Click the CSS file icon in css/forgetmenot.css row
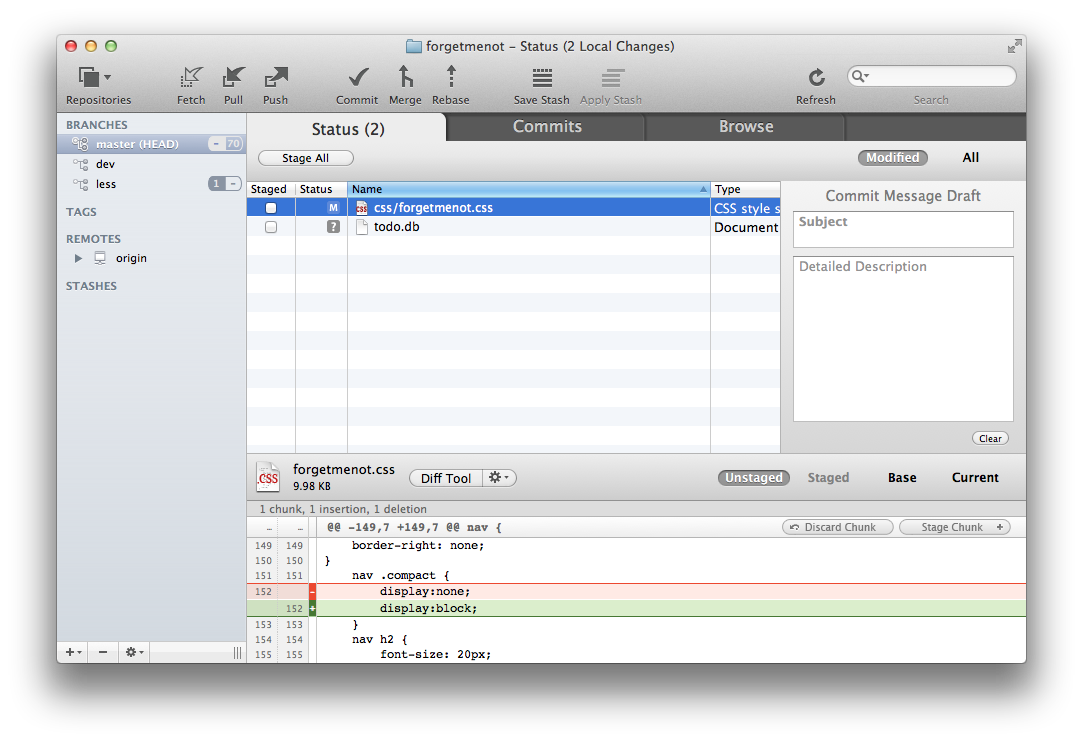1083x742 pixels. (361, 208)
